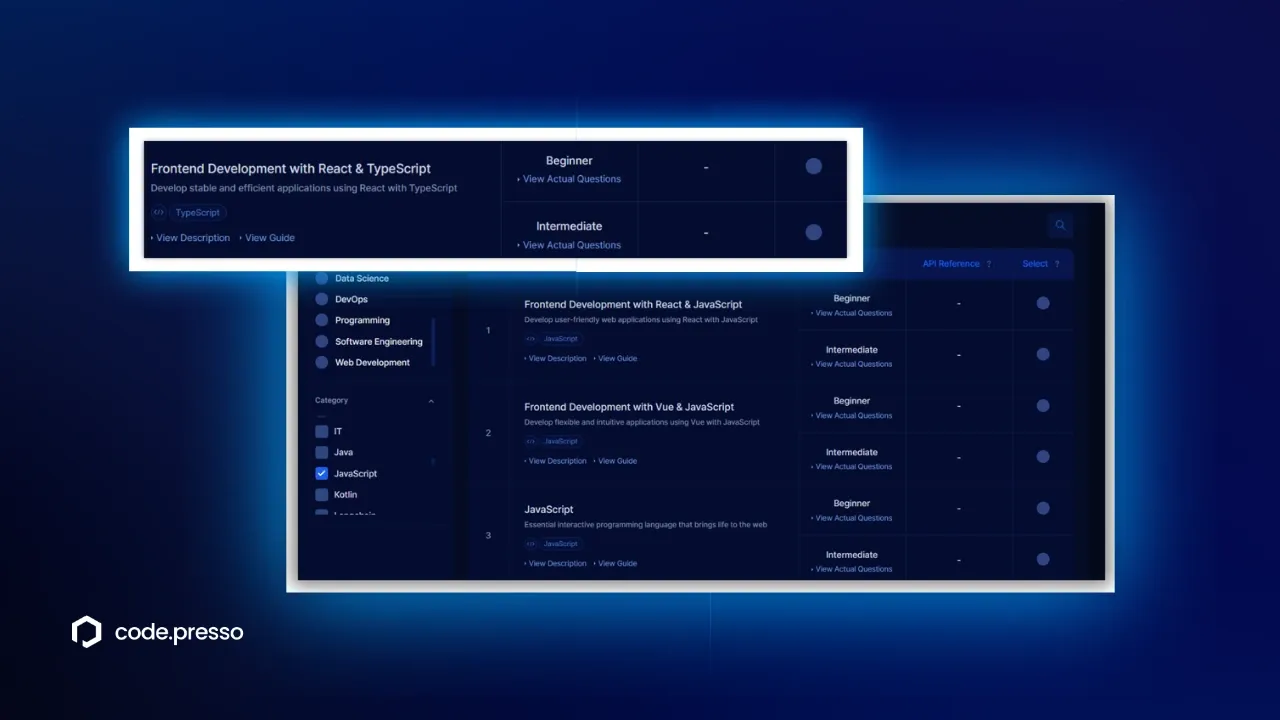This screenshot has width=1280, height=720.
Task: Select the DevOps radio option
Action: point(322,299)
